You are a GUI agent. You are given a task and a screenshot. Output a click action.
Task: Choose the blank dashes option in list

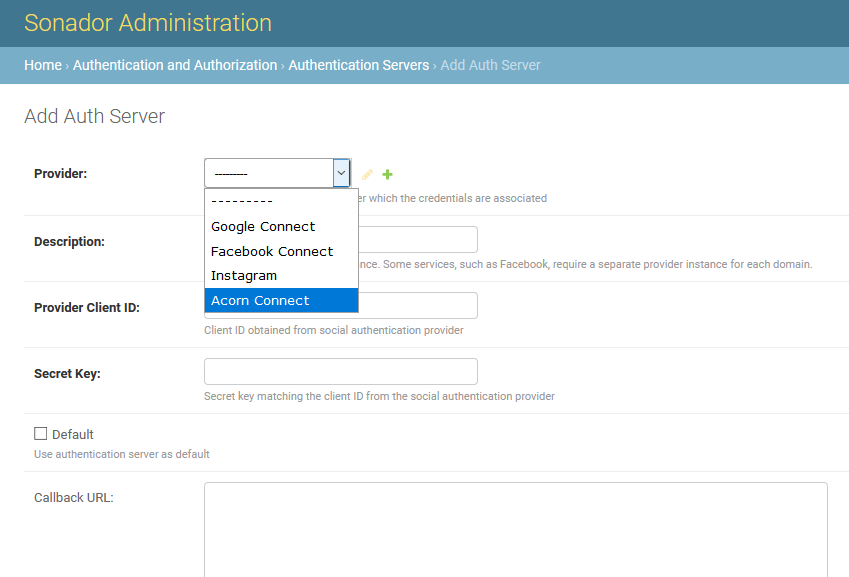coord(242,202)
